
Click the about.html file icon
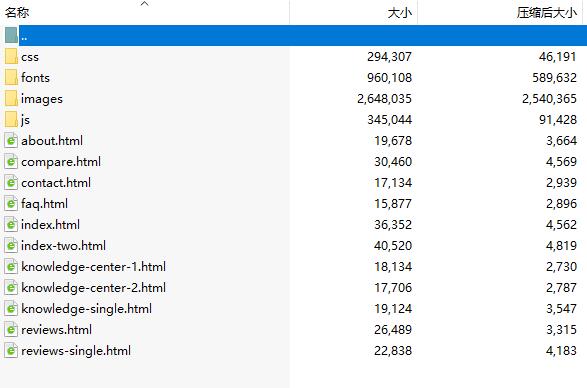[11, 141]
